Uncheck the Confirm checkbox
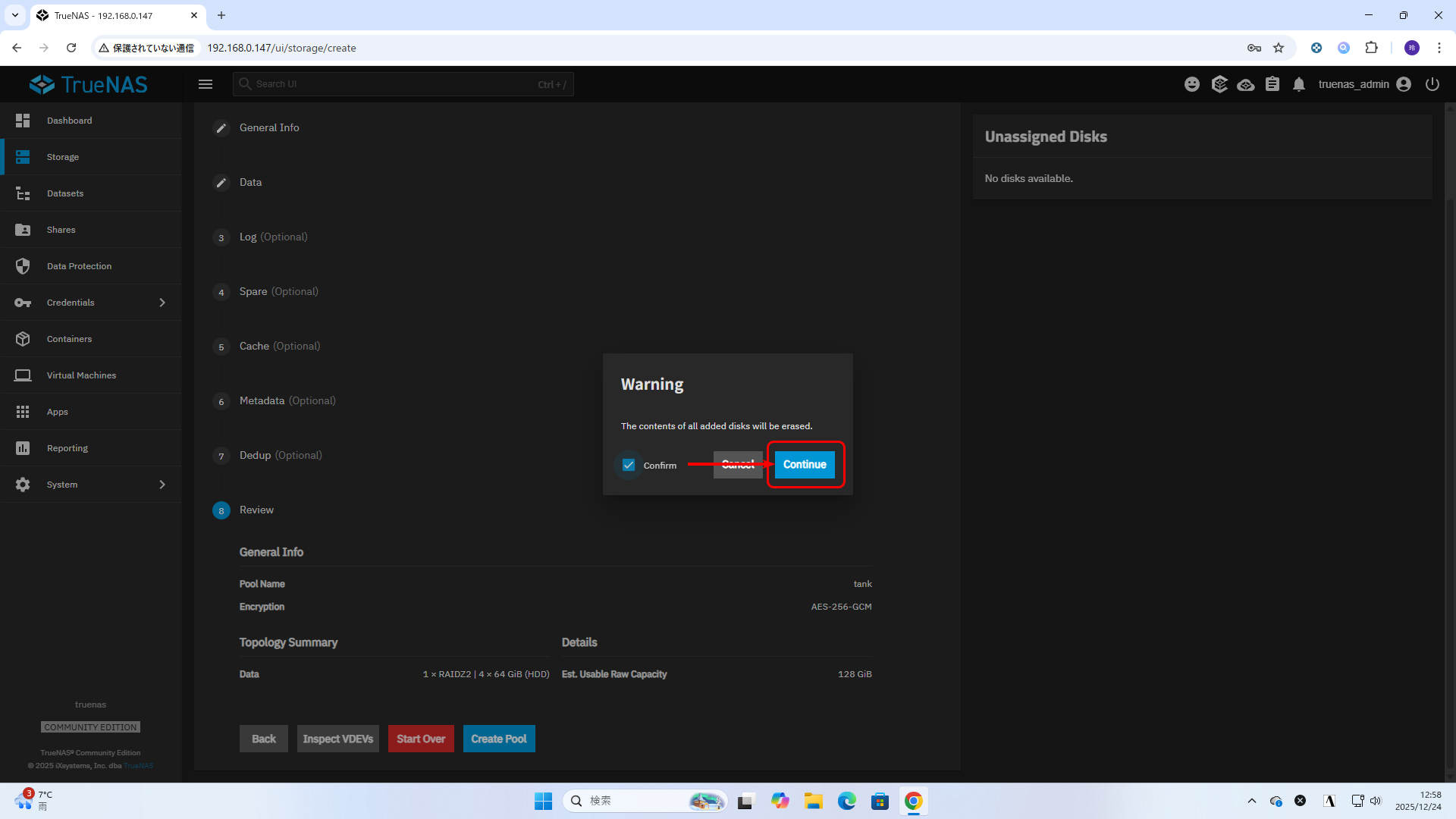The height and width of the screenshot is (819, 1456). click(x=629, y=465)
